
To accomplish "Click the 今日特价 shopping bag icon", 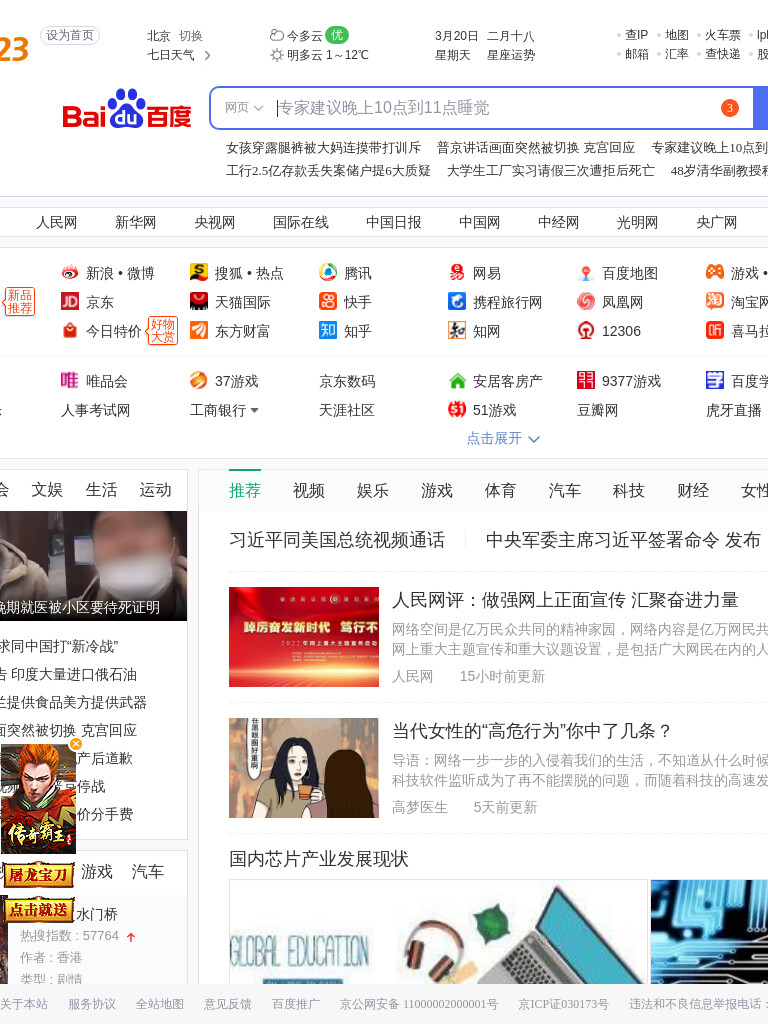I will [x=70, y=330].
